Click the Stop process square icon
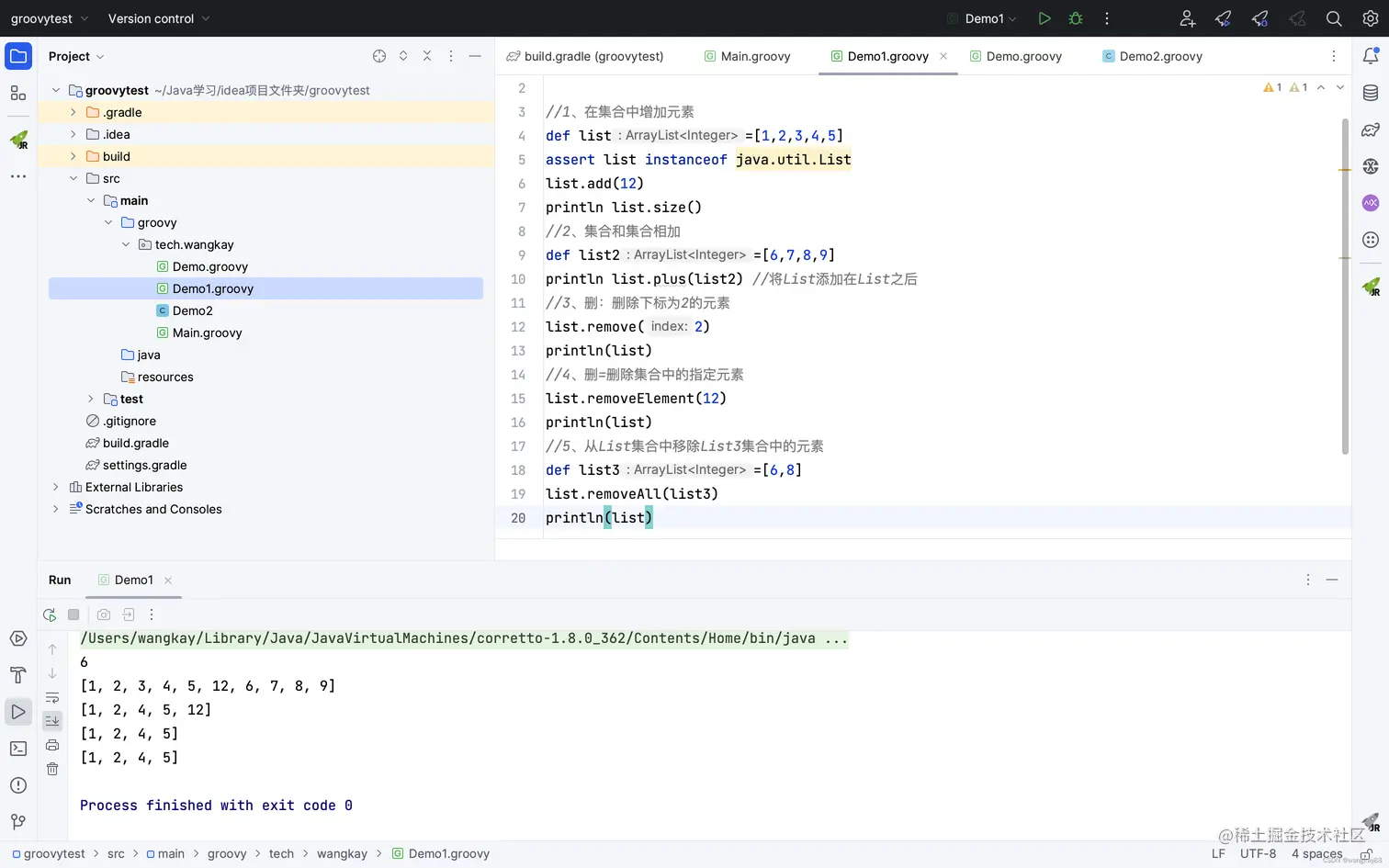This screenshot has height=868, width=1389. click(x=73, y=614)
